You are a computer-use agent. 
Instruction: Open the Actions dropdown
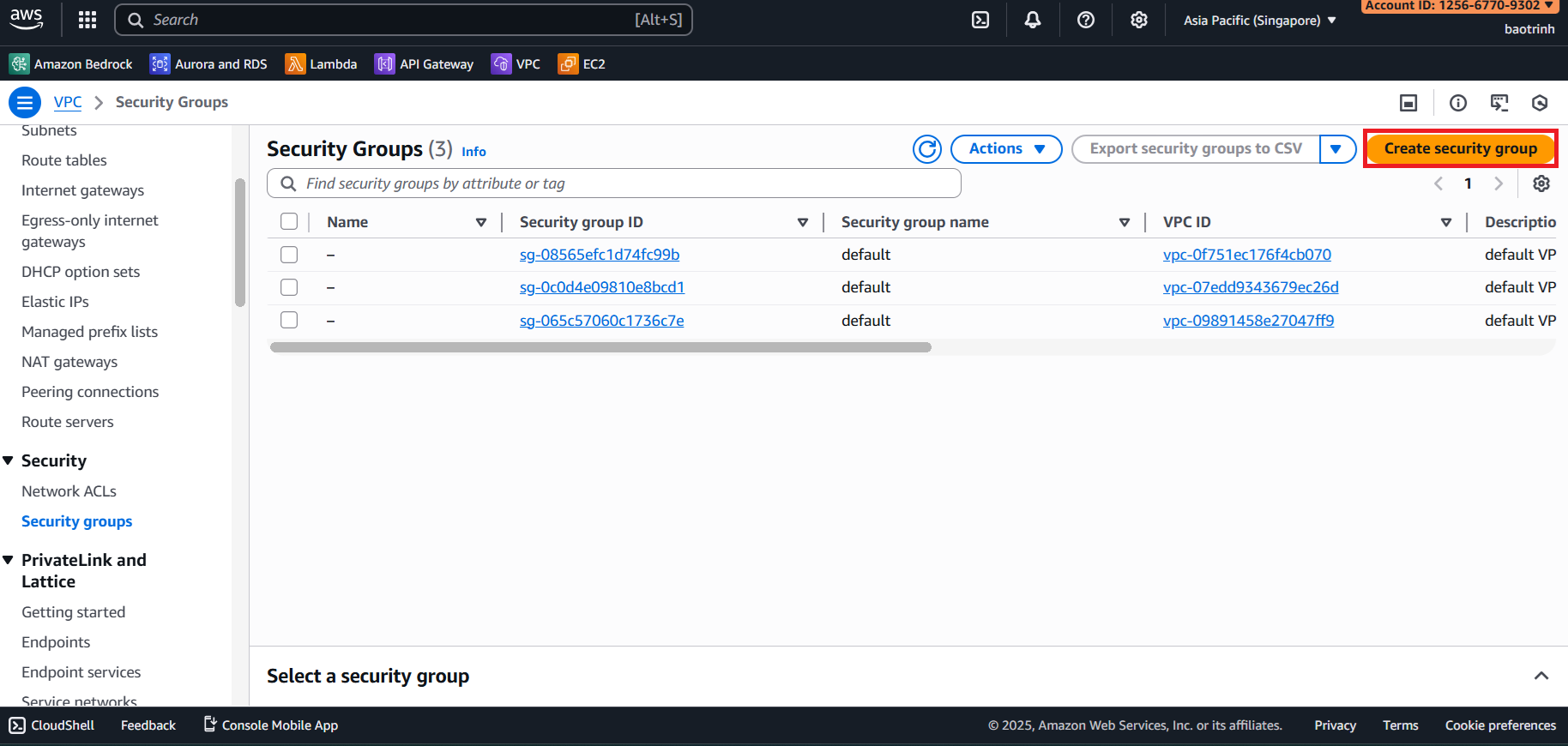pyautogui.click(x=1006, y=149)
